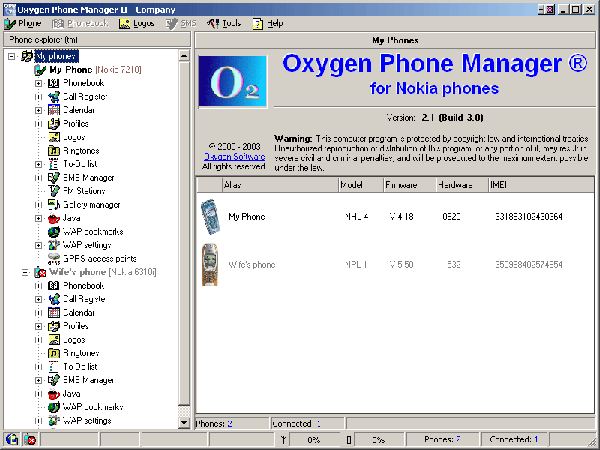Open the Phone menu

[23, 24]
